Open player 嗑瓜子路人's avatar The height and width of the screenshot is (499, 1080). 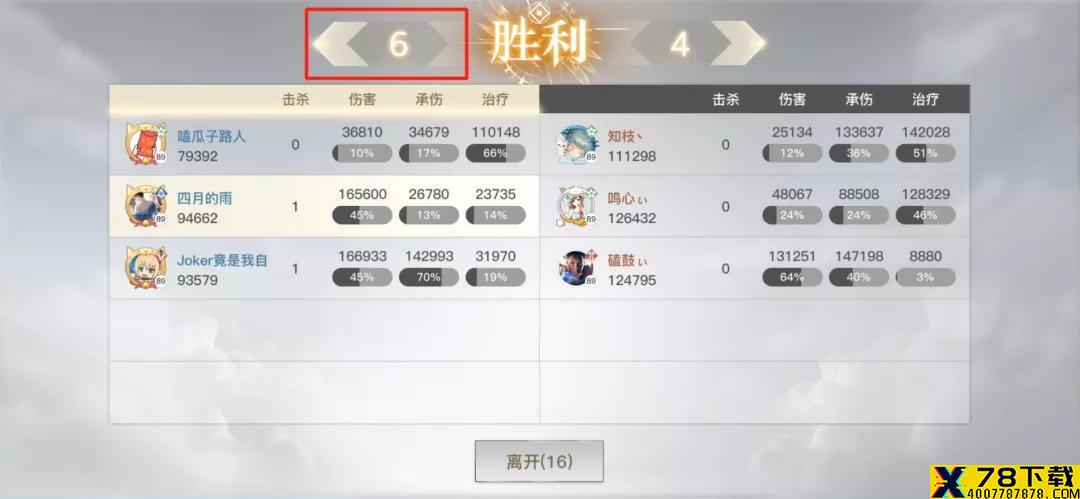click(145, 143)
